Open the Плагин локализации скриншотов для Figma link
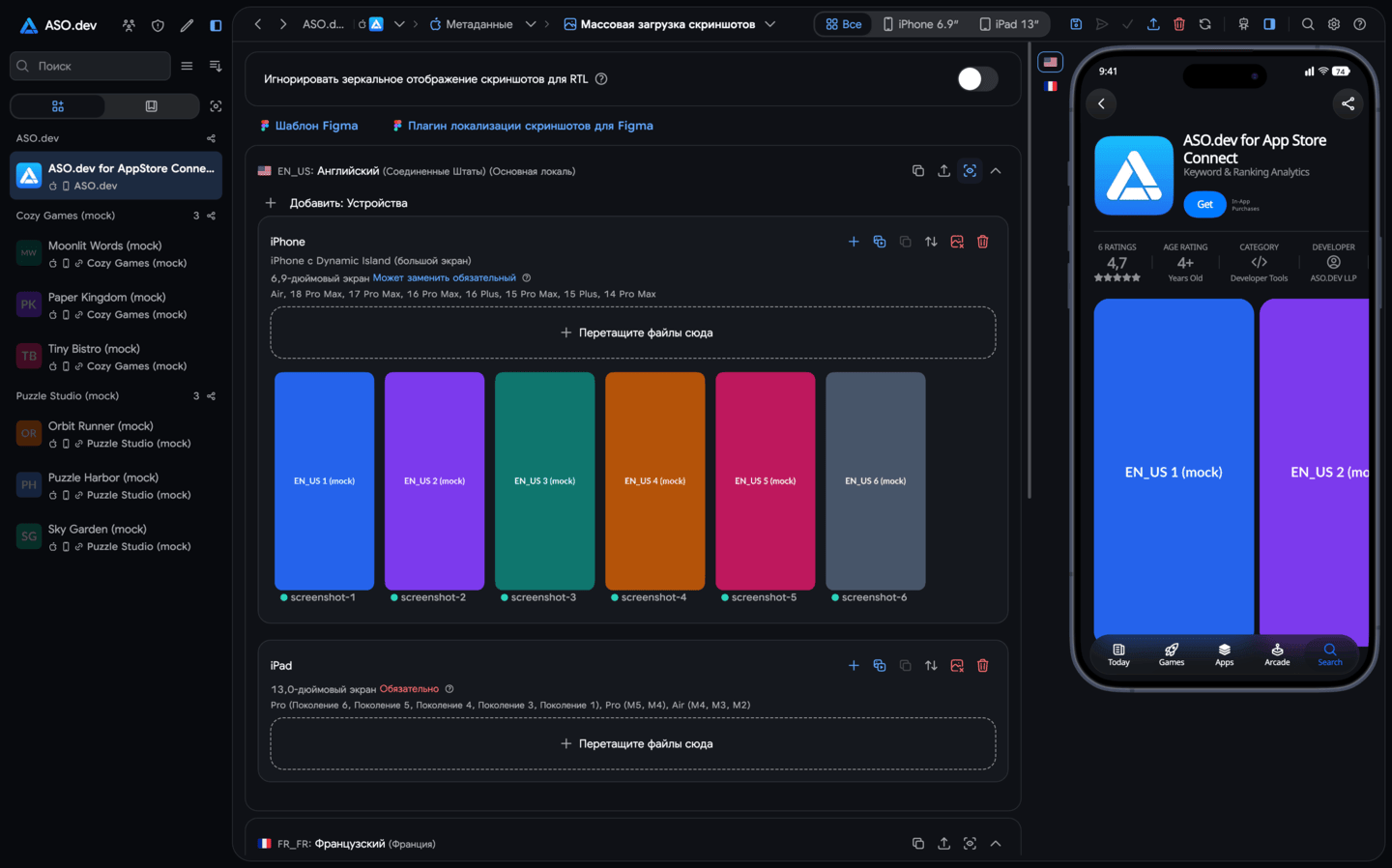 (523, 126)
